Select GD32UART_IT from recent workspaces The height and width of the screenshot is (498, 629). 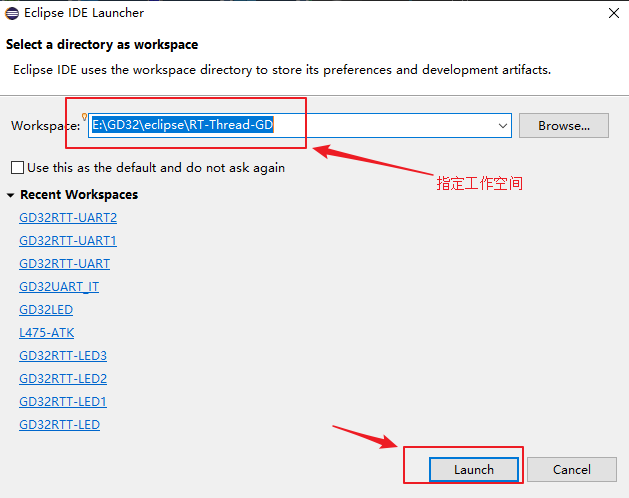tap(59, 287)
